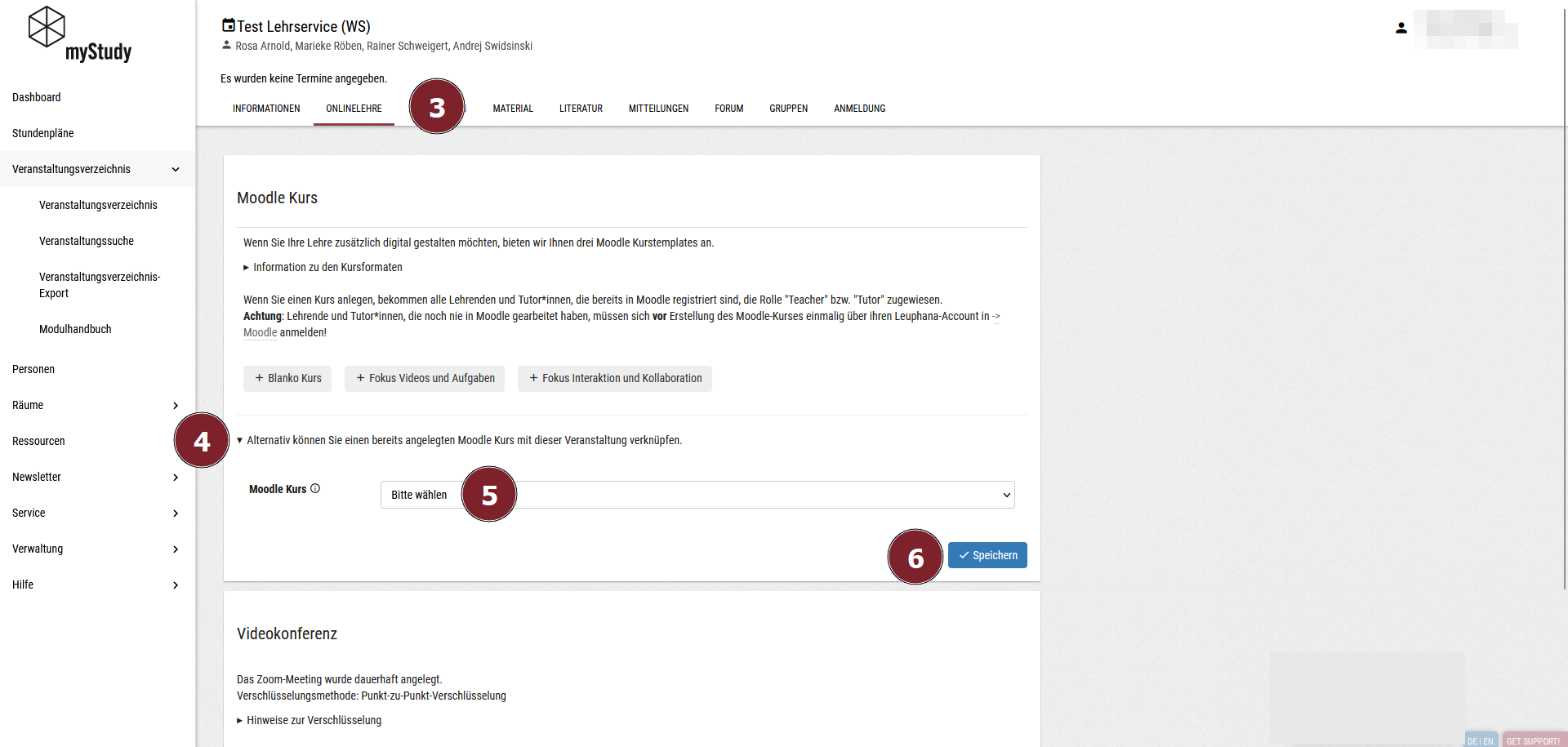Expand the Räume sidebar chevron
The height and width of the screenshot is (747, 1568).
click(176, 406)
